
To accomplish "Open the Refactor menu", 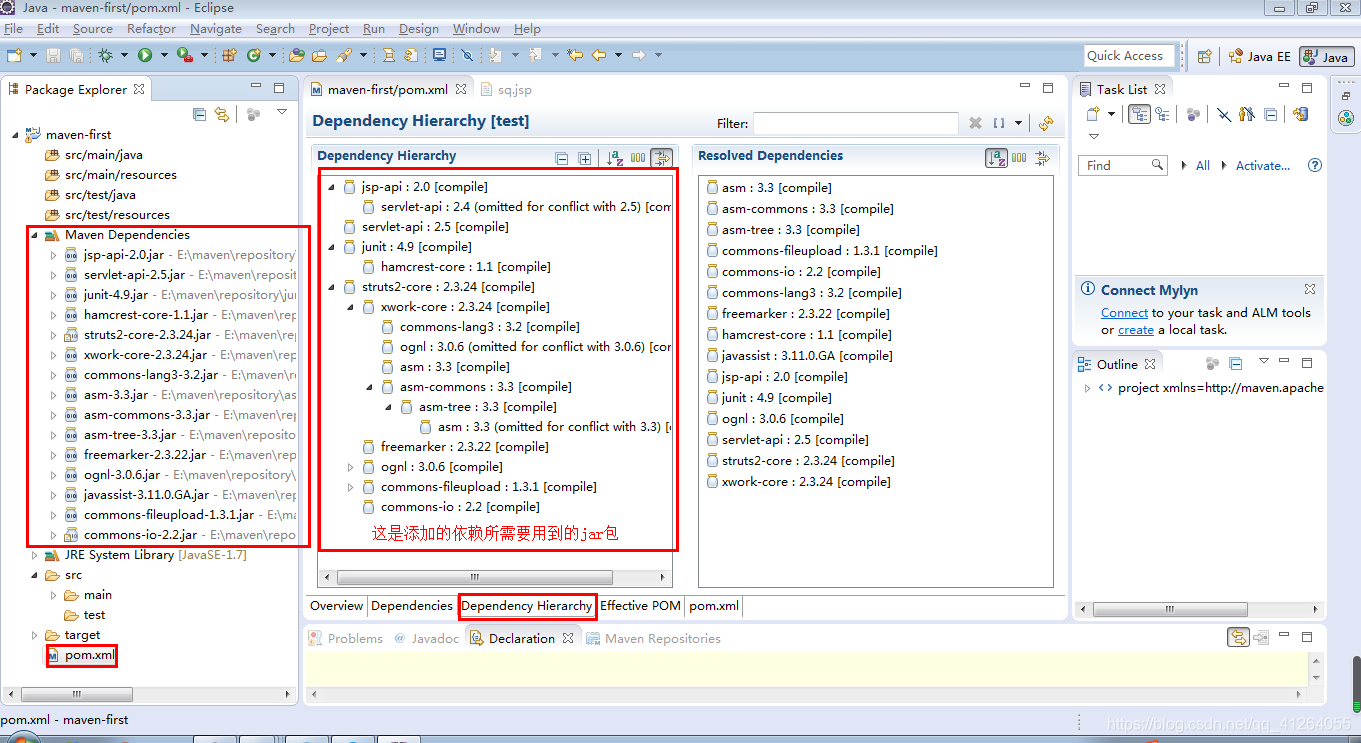I will [151, 29].
